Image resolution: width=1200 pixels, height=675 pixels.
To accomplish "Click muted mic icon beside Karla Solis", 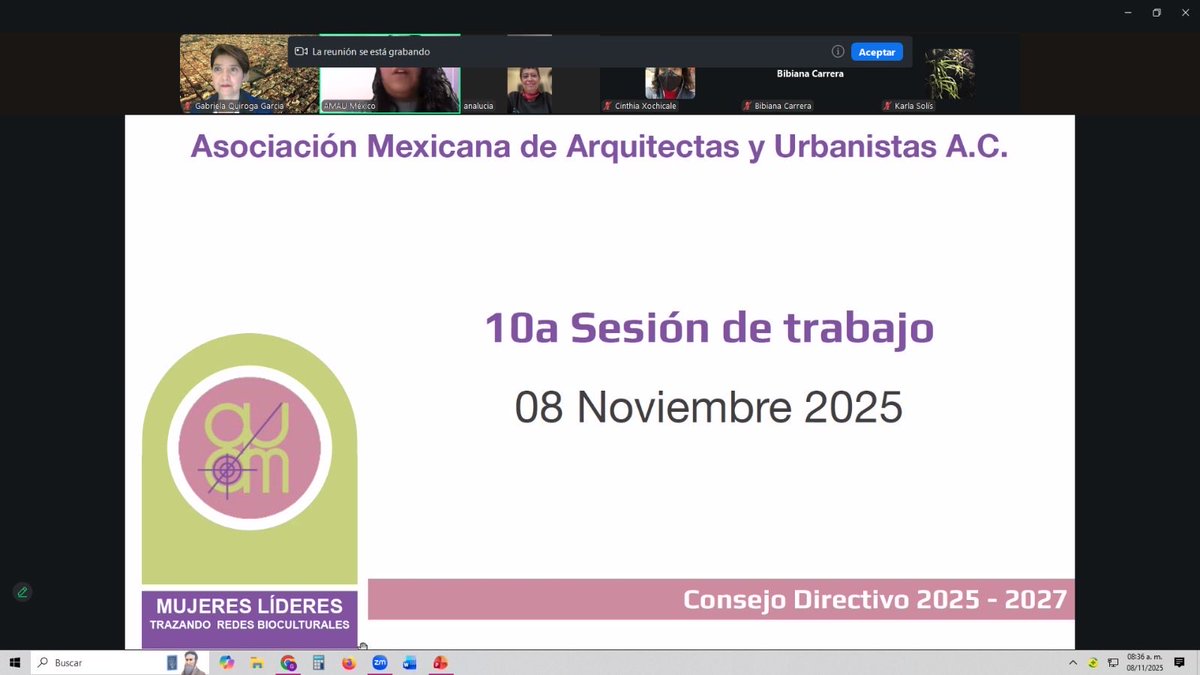I will coord(887,106).
